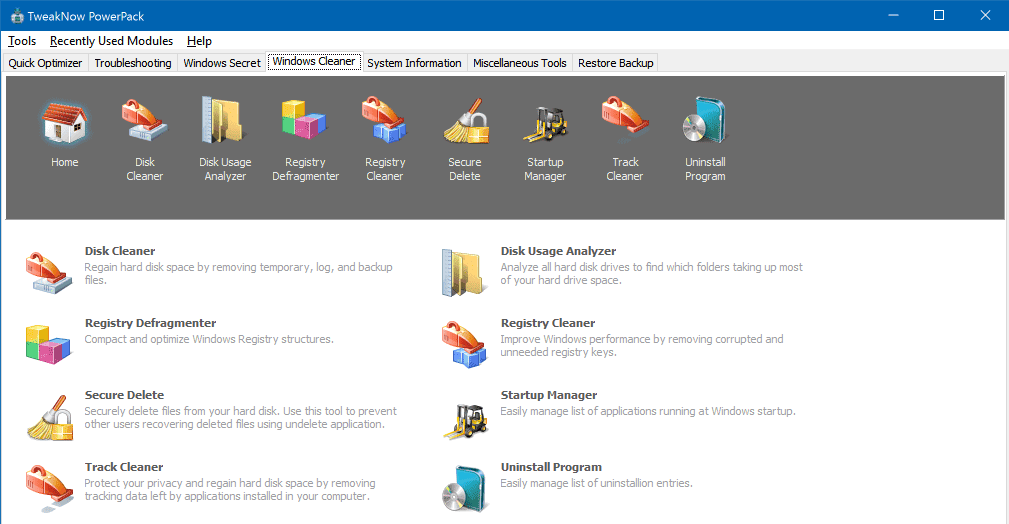The height and width of the screenshot is (524, 1009).
Task: Click Registry Cleaner icon in the list
Action: click(465, 345)
